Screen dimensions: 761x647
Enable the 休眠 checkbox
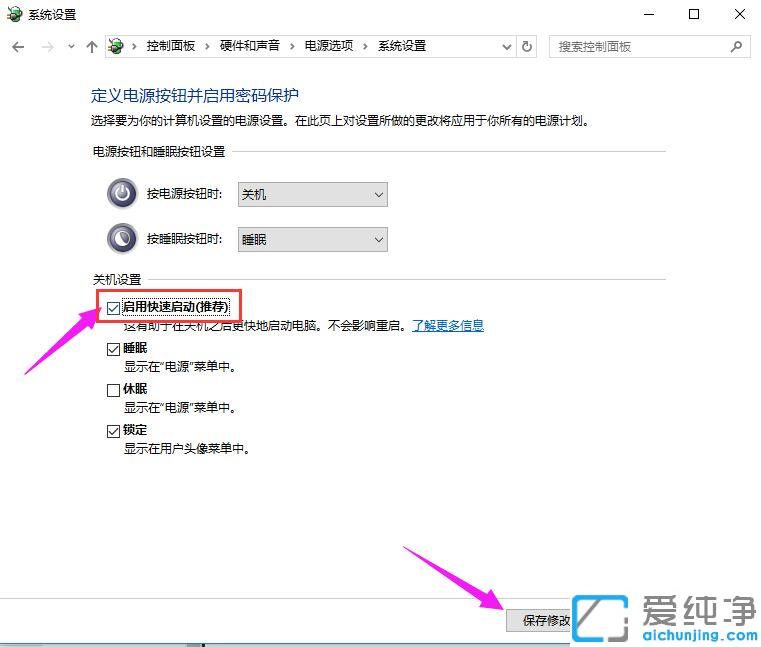pyautogui.click(x=114, y=390)
